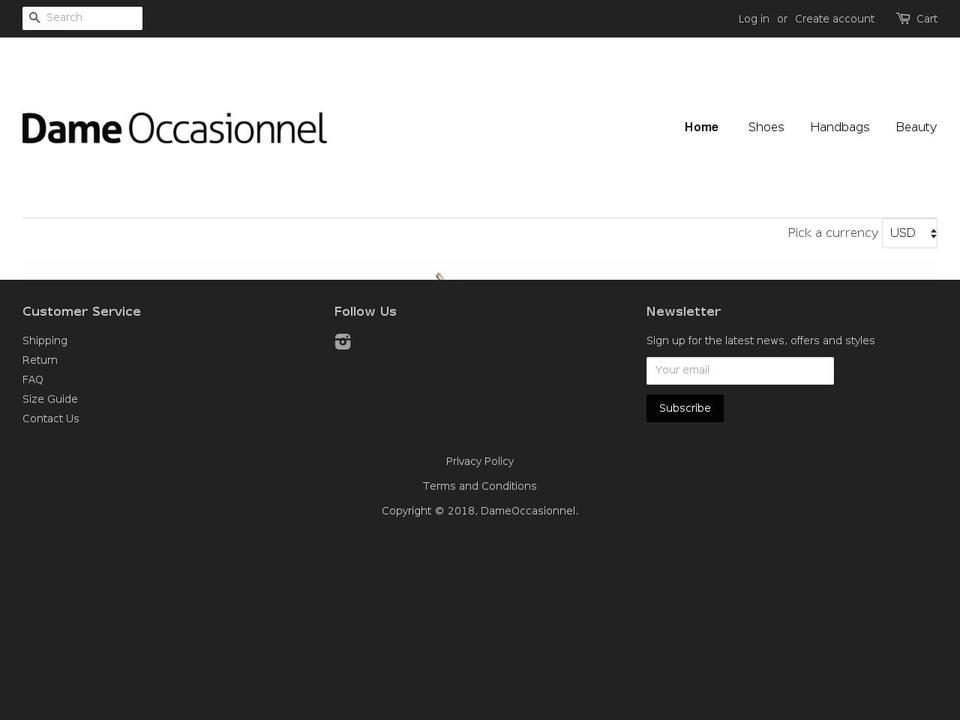This screenshot has width=960, height=720.
Task: Select the Beauty menu item
Action: pyautogui.click(x=916, y=127)
